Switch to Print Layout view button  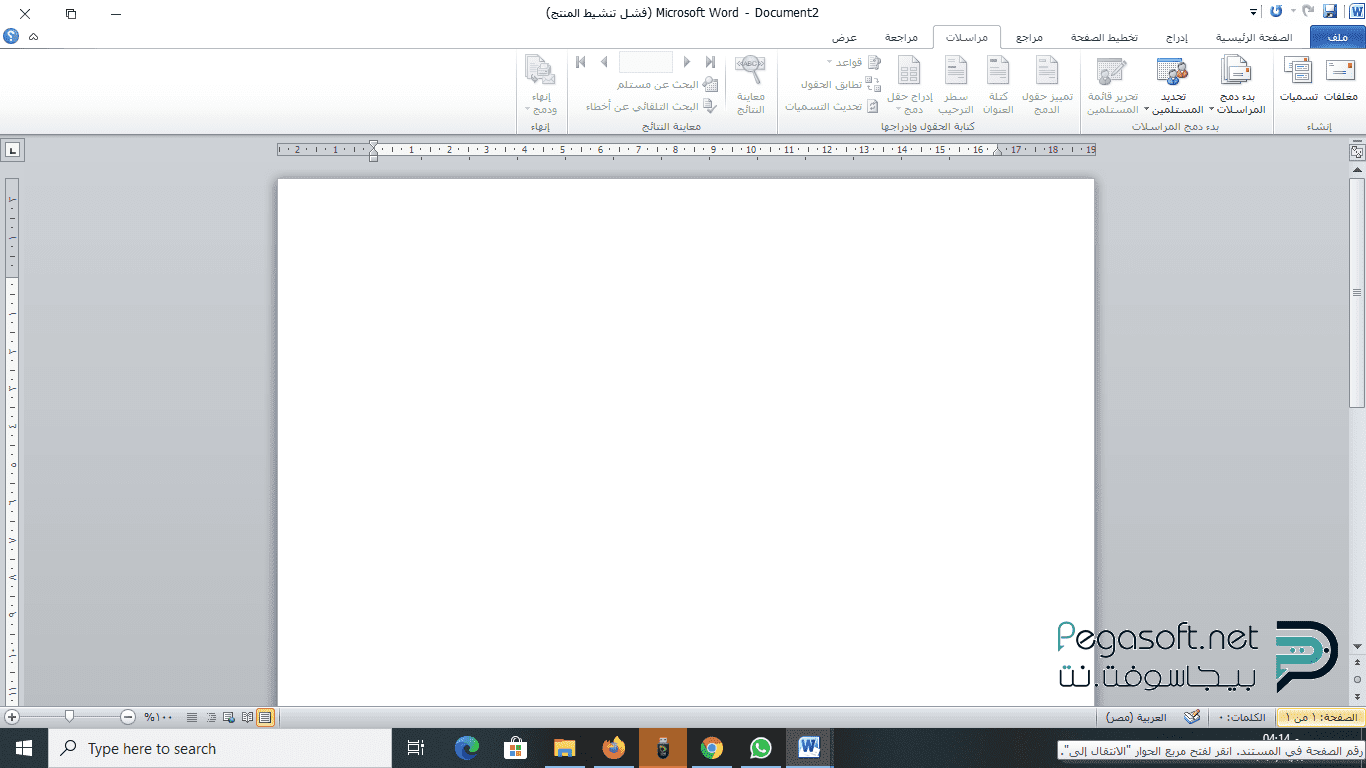click(x=265, y=717)
